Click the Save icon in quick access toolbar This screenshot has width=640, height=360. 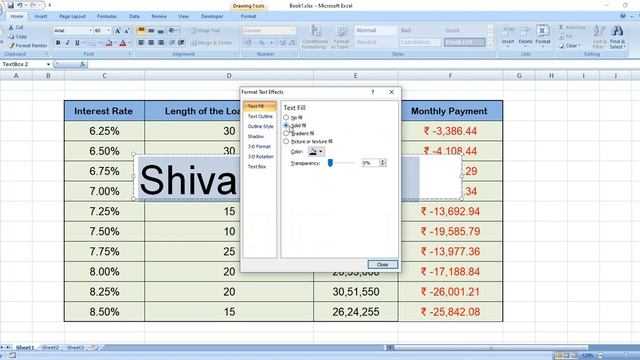(11, 5)
